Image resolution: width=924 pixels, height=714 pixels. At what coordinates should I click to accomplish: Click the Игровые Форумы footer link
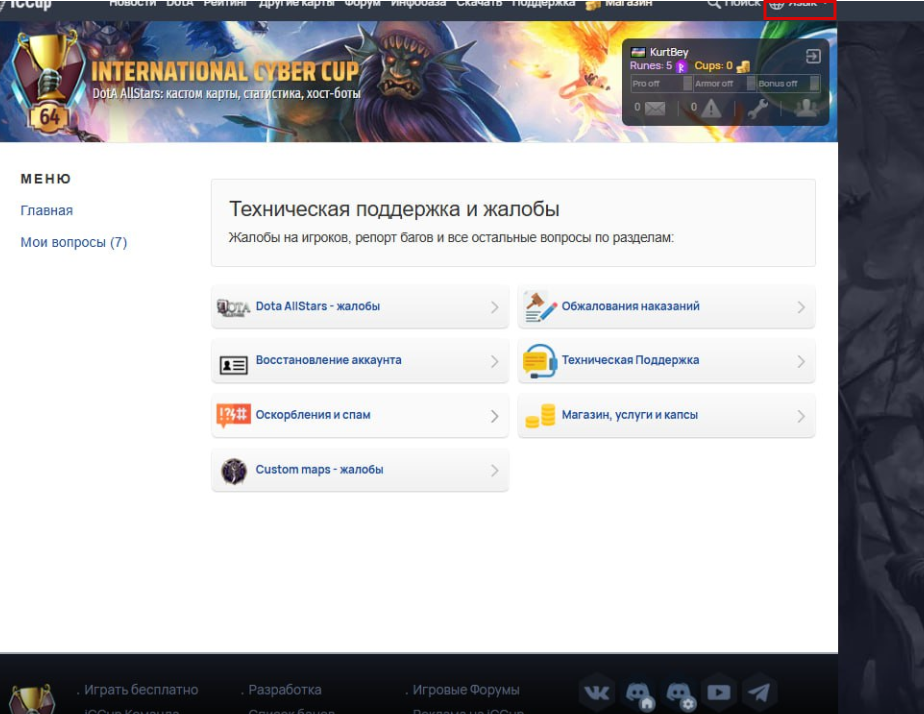click(466, 690)
